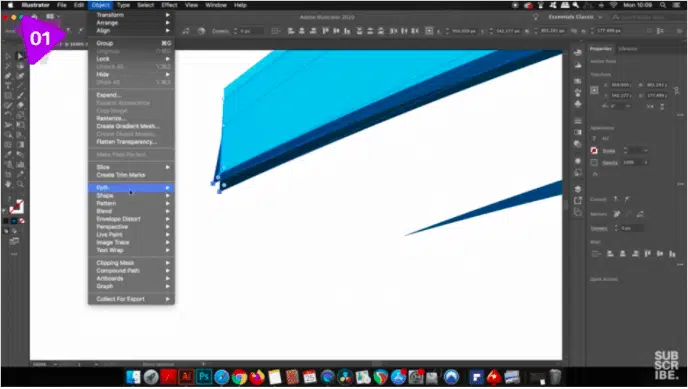Open the File menu in menu bar
This screenshot has width=688, height=389.
click(x=61, y=5)
